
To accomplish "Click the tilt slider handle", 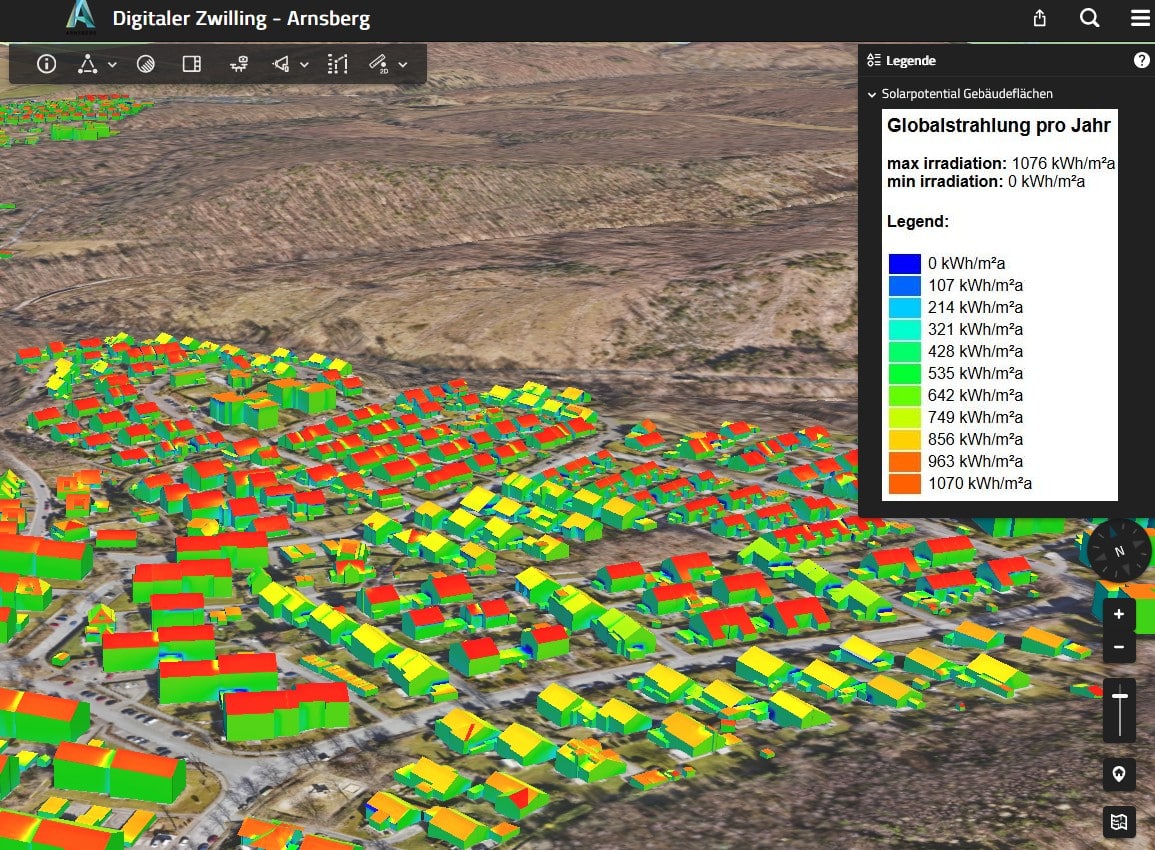I will point(1119,696).
